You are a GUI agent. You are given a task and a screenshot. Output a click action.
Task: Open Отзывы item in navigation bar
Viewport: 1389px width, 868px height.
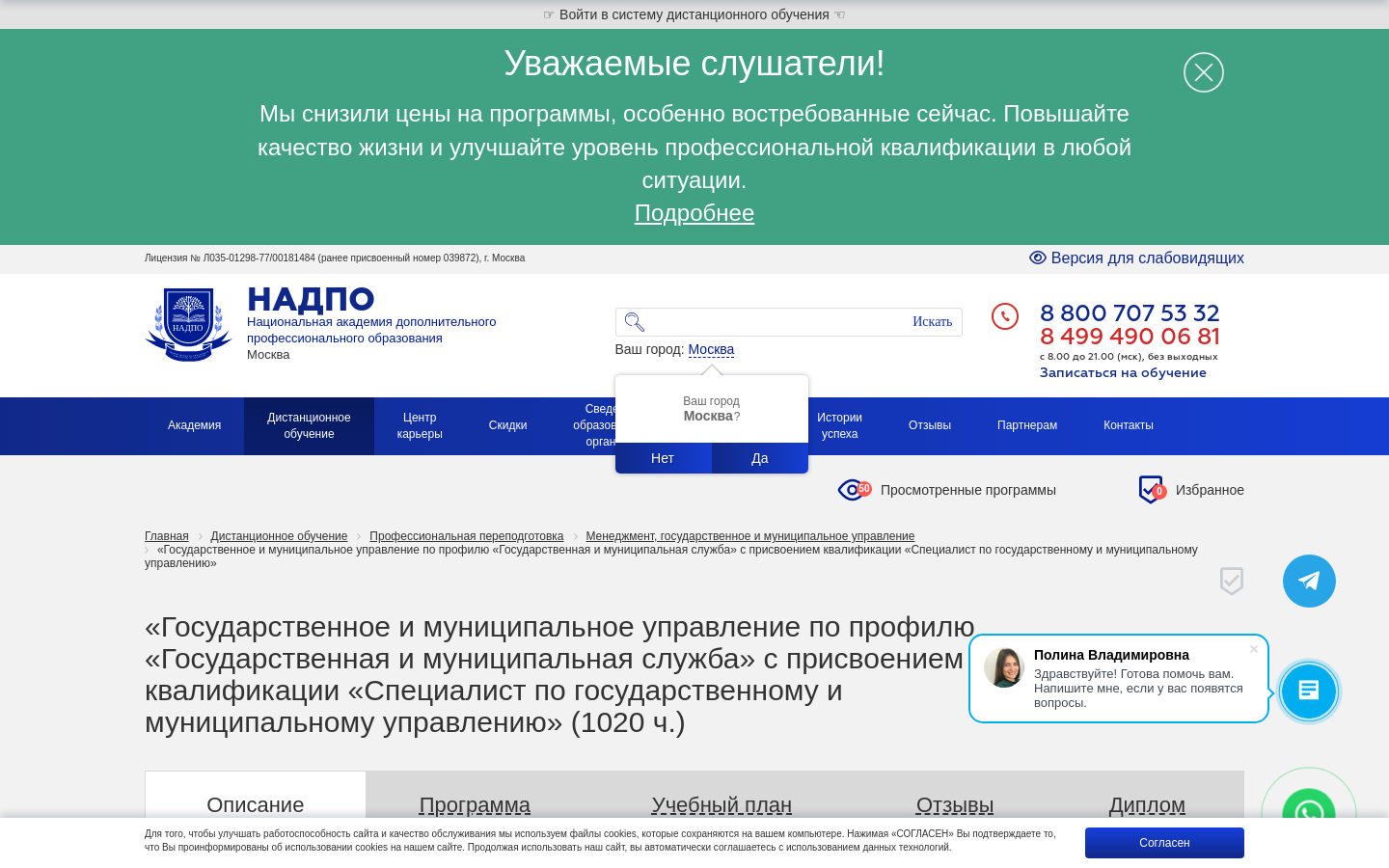[x=930, y=425]
